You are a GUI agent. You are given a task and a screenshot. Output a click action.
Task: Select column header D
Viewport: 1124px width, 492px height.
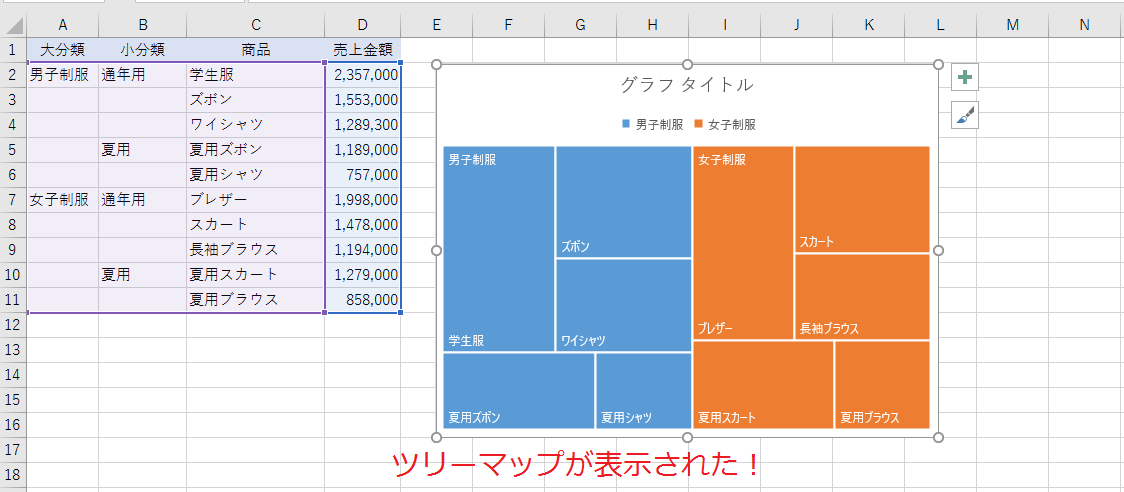coord(363,26)
